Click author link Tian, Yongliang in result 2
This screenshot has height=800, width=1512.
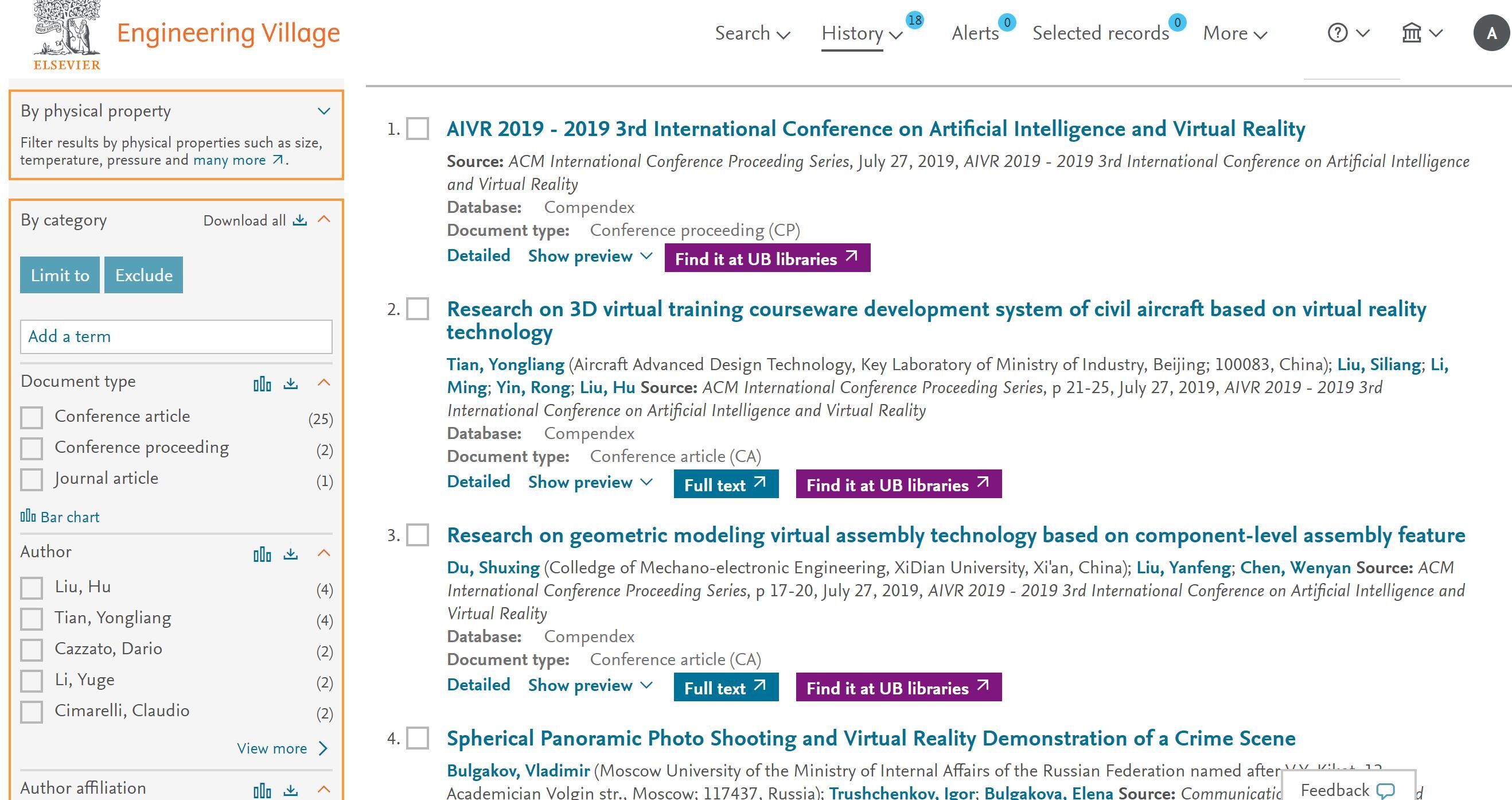click(505, 364)
